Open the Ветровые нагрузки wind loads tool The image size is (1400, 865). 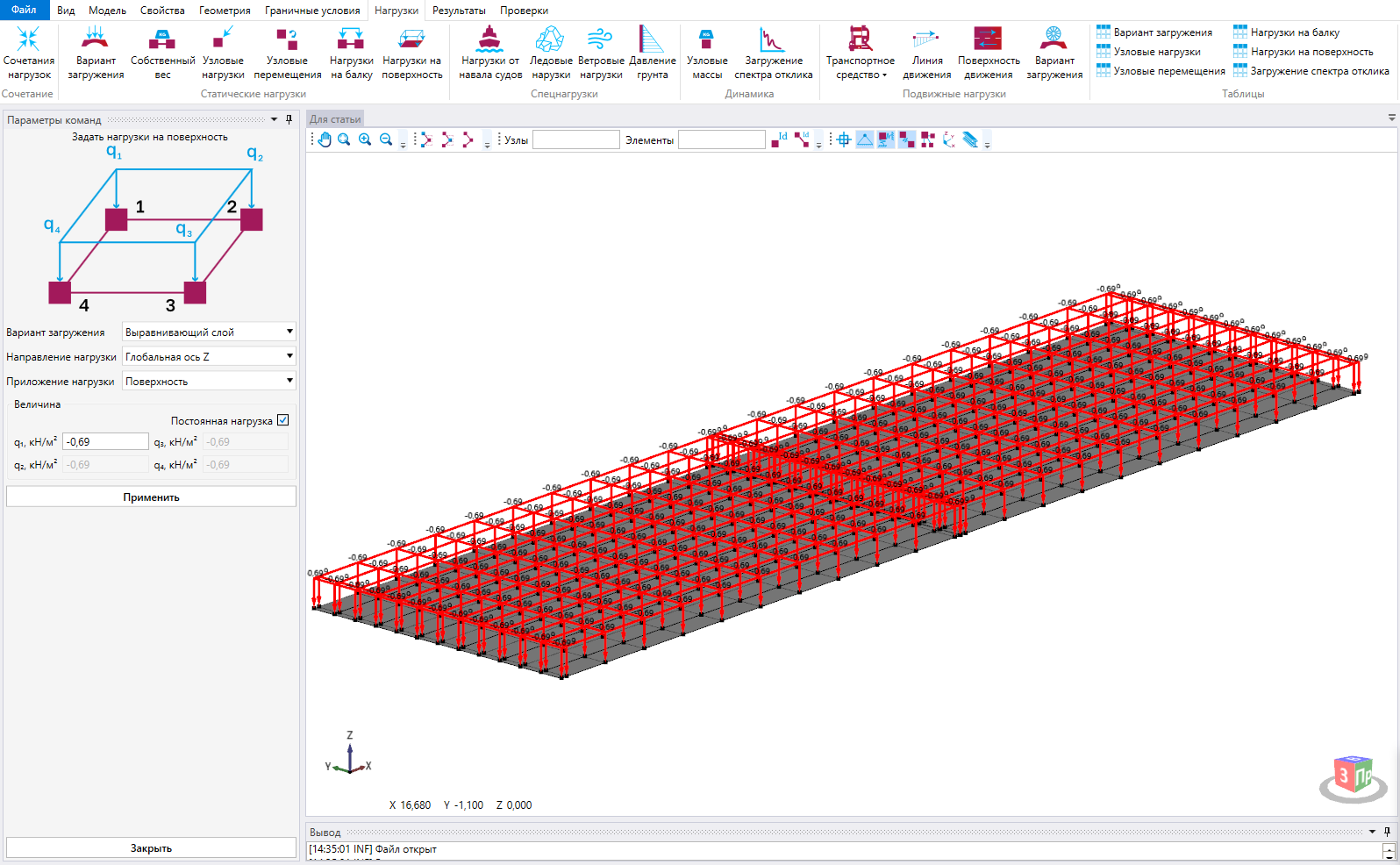point(601,53)
